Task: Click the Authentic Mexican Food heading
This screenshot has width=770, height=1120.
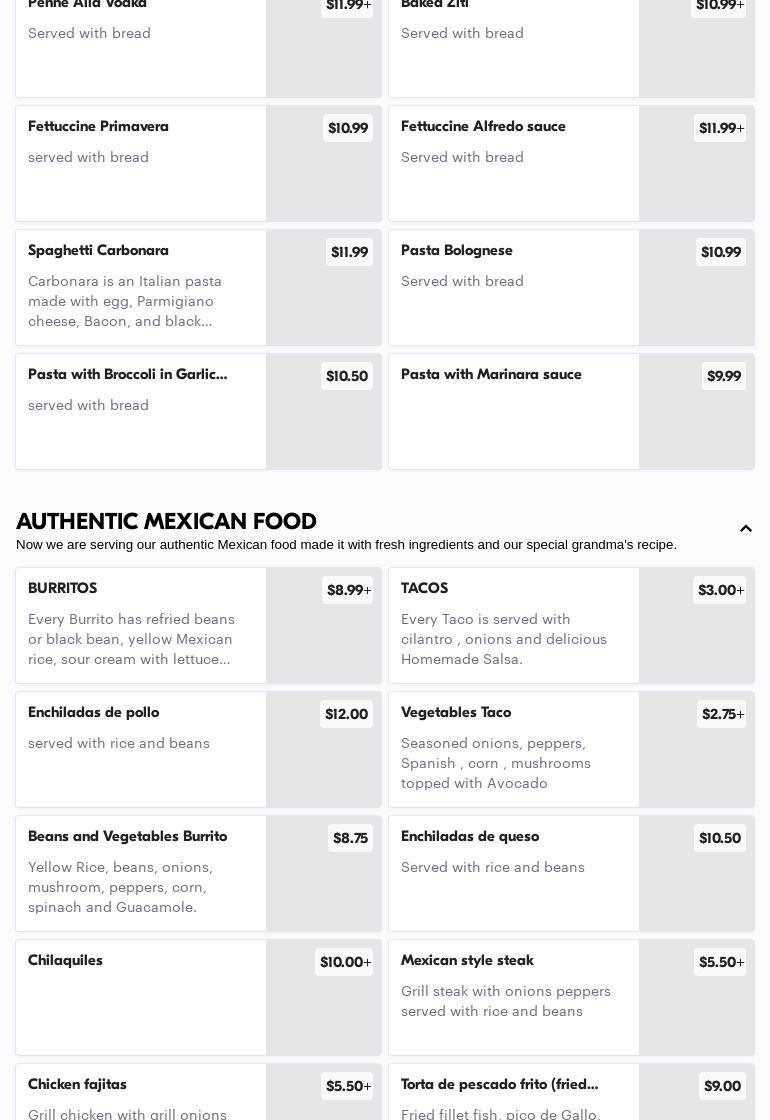Action: (166, 521)
